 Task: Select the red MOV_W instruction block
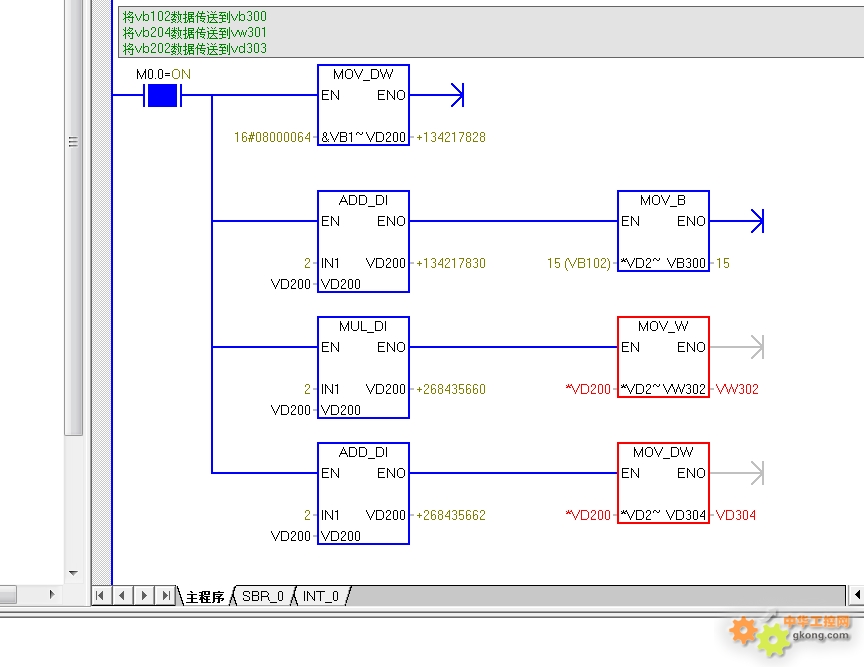[x=663, y=357]
